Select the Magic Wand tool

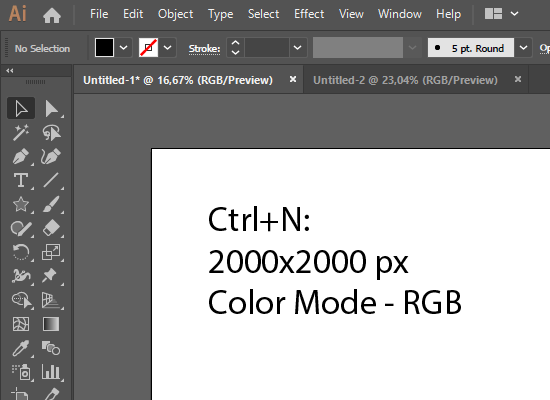click(21, 132)
